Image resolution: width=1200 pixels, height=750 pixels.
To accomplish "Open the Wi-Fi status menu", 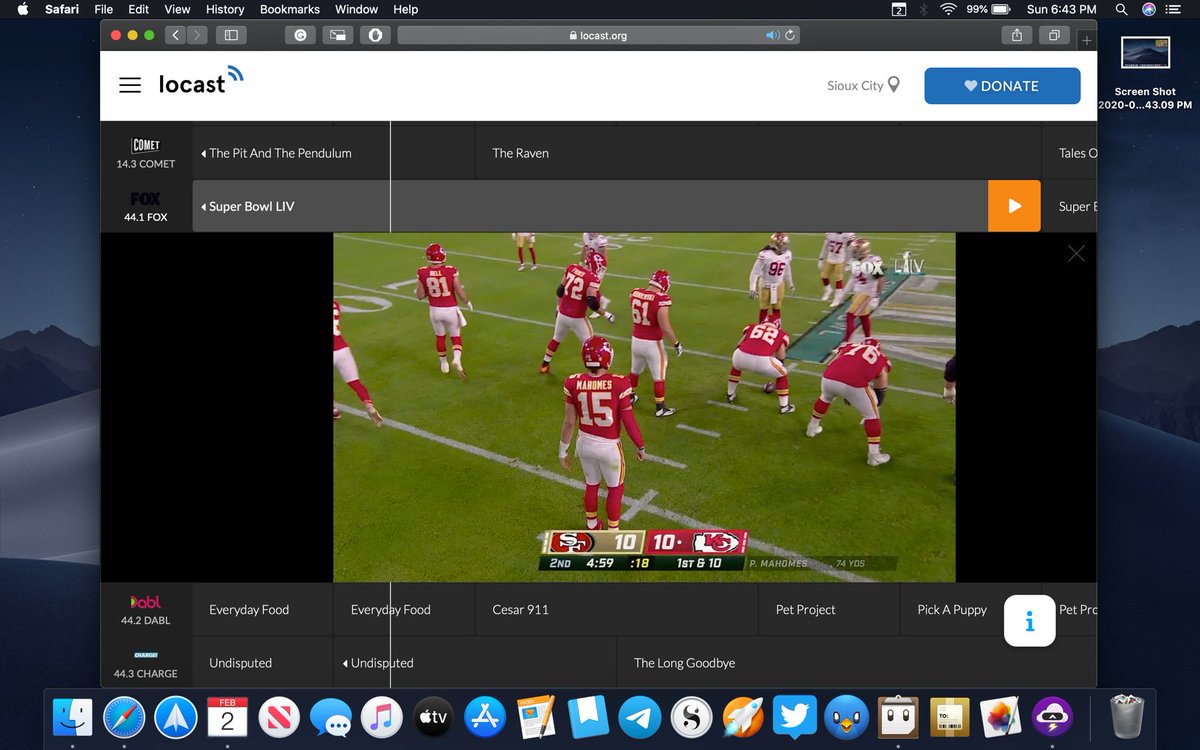I will pos(947,9).
